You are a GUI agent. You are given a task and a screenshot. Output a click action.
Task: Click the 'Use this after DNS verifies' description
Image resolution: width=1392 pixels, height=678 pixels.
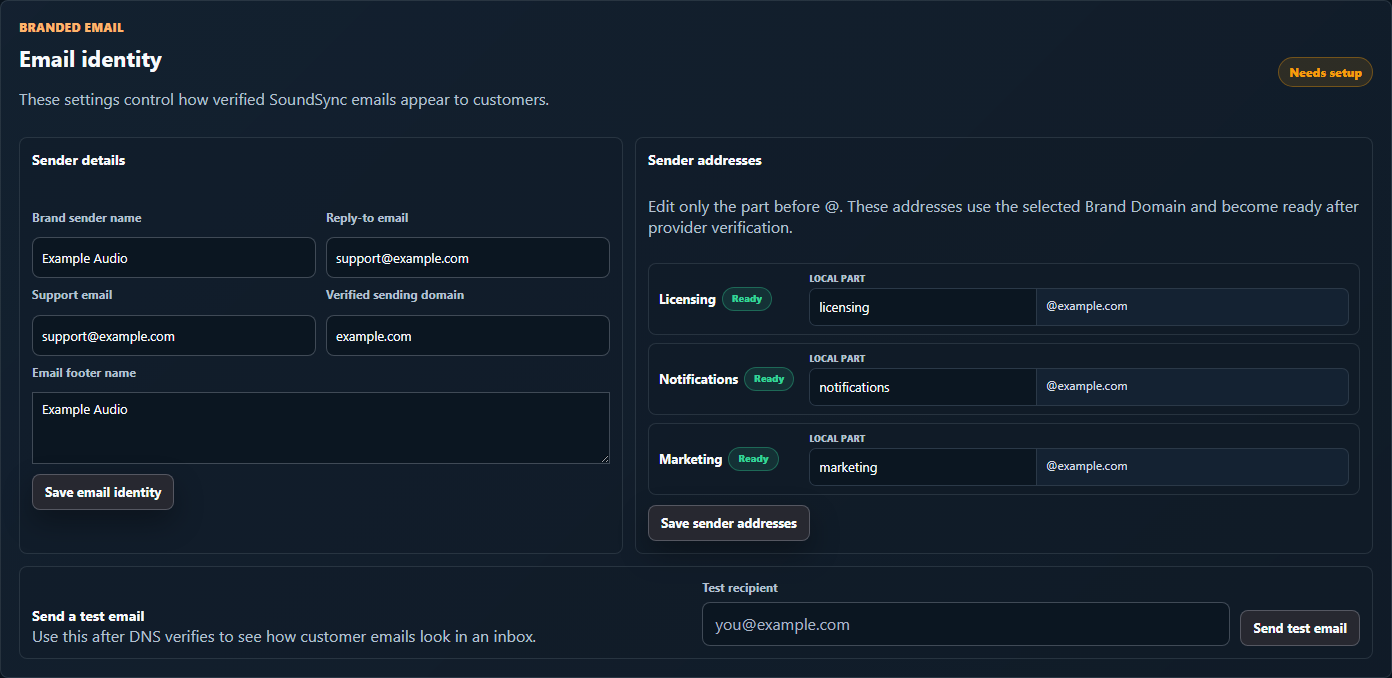point(284,636)
